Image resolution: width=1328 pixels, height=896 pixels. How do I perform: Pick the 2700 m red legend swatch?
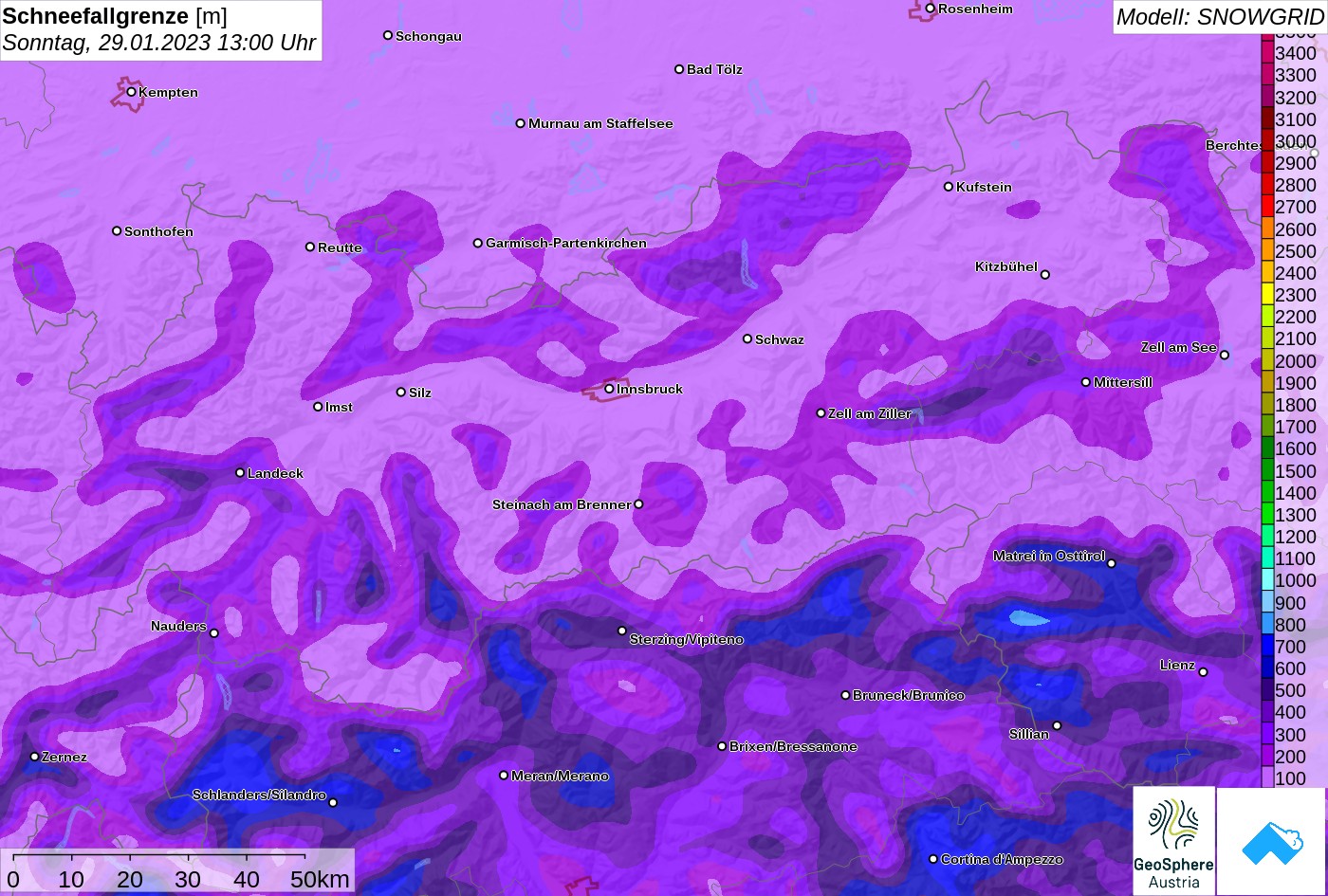[x=1266, y=207]
